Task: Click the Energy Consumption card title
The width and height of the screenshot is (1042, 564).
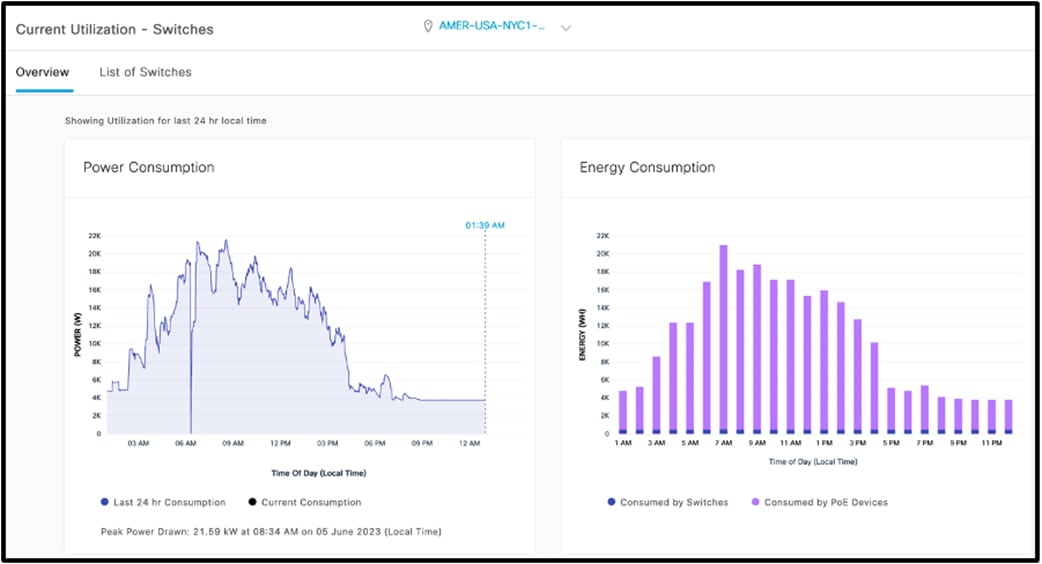Action: pos(647,167)
